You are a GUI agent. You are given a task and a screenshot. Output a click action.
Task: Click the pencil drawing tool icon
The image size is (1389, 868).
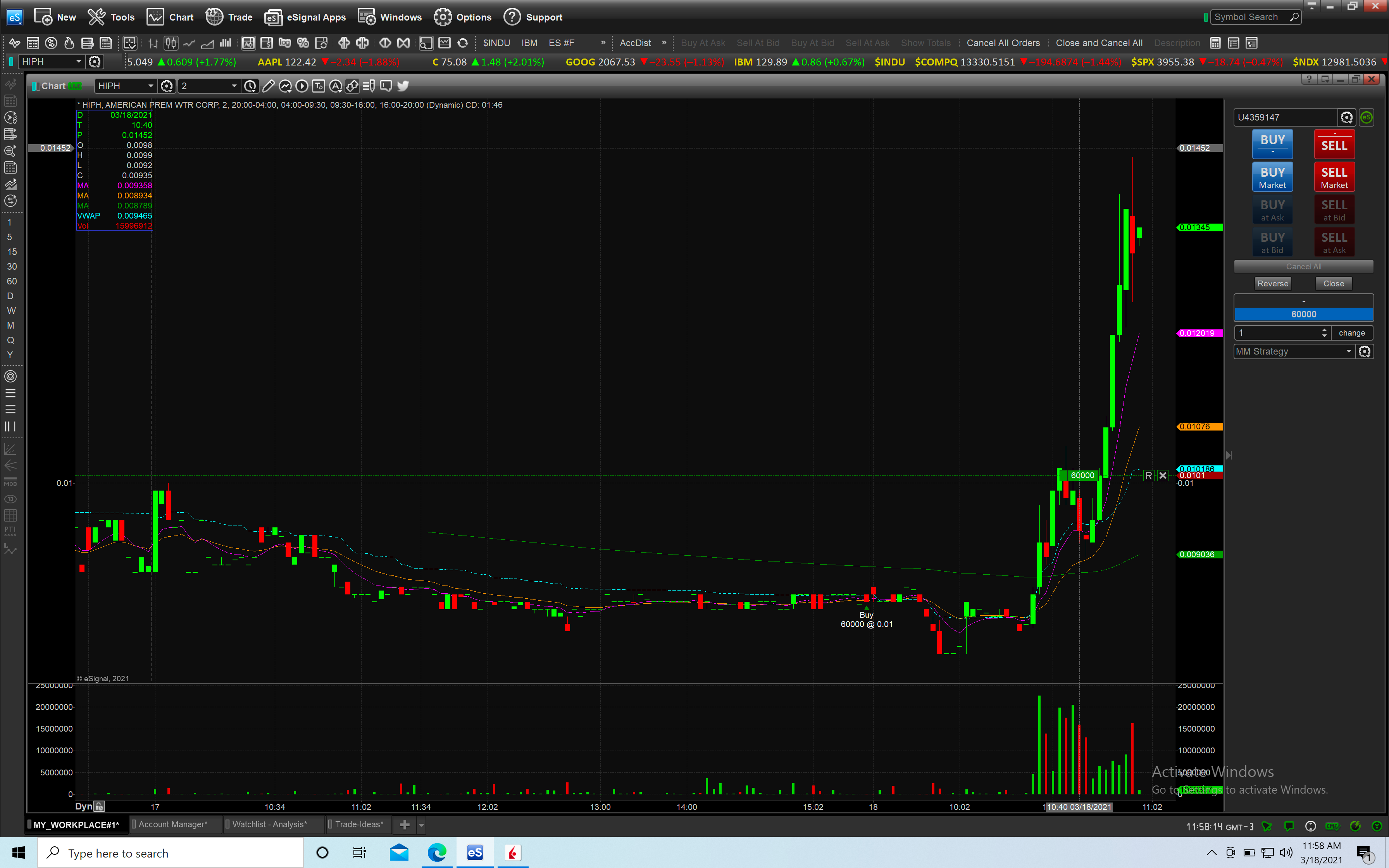pyautogui.click(x=268, y=86)
